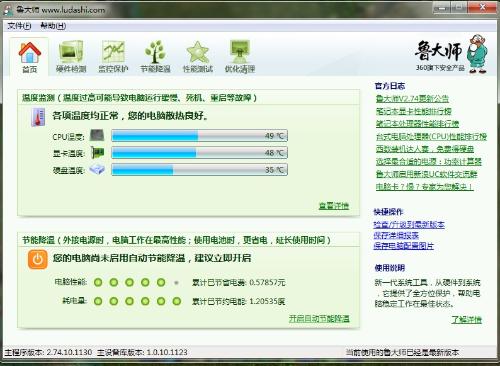Click 保存电脑配置图片 link
This screenshot has height=366, width=500.
click(x=404, y=246)
